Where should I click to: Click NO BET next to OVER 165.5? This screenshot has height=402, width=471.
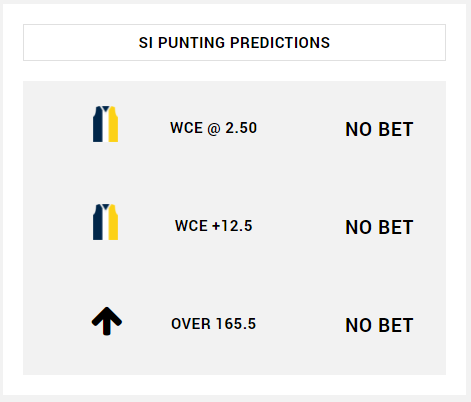pos(379,325)
